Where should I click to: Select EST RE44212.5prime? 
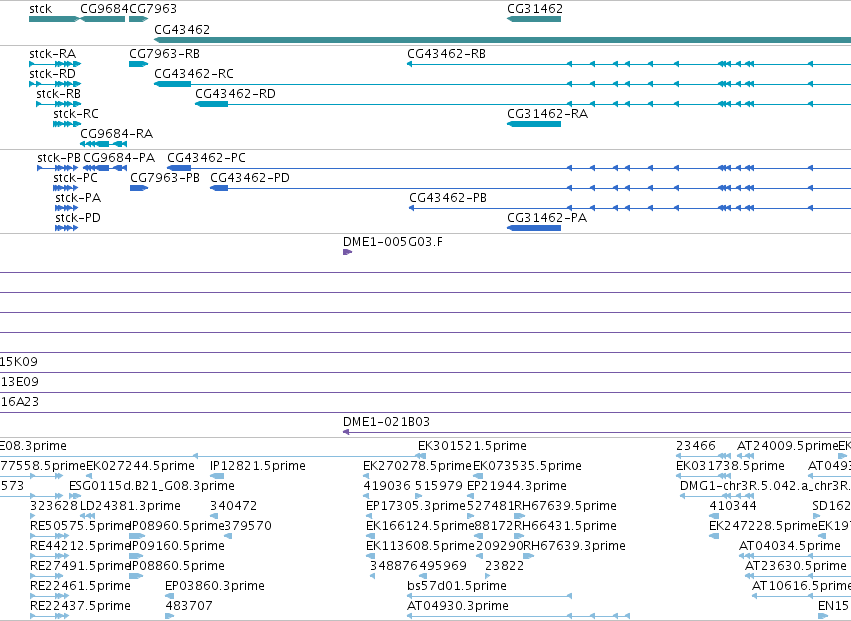tap(49, 556)
